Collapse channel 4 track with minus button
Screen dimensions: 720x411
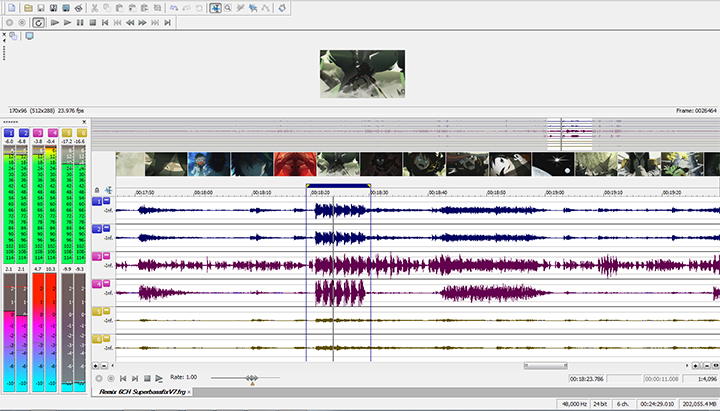point(107,284)
